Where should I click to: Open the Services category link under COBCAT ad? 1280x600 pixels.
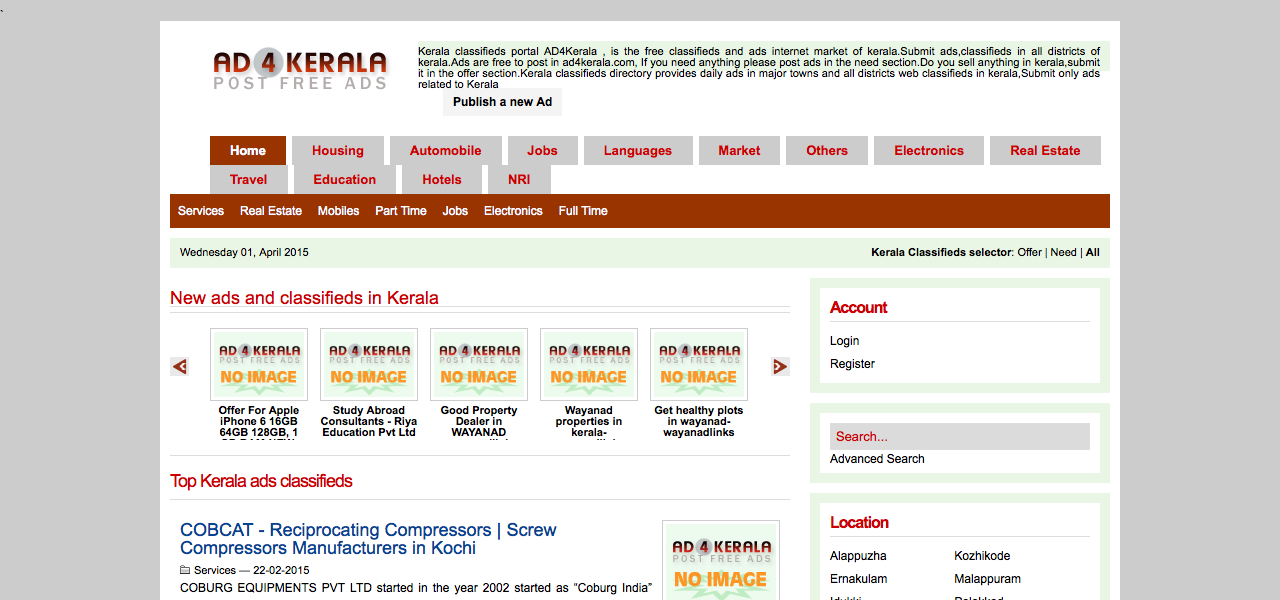(215, 571)
